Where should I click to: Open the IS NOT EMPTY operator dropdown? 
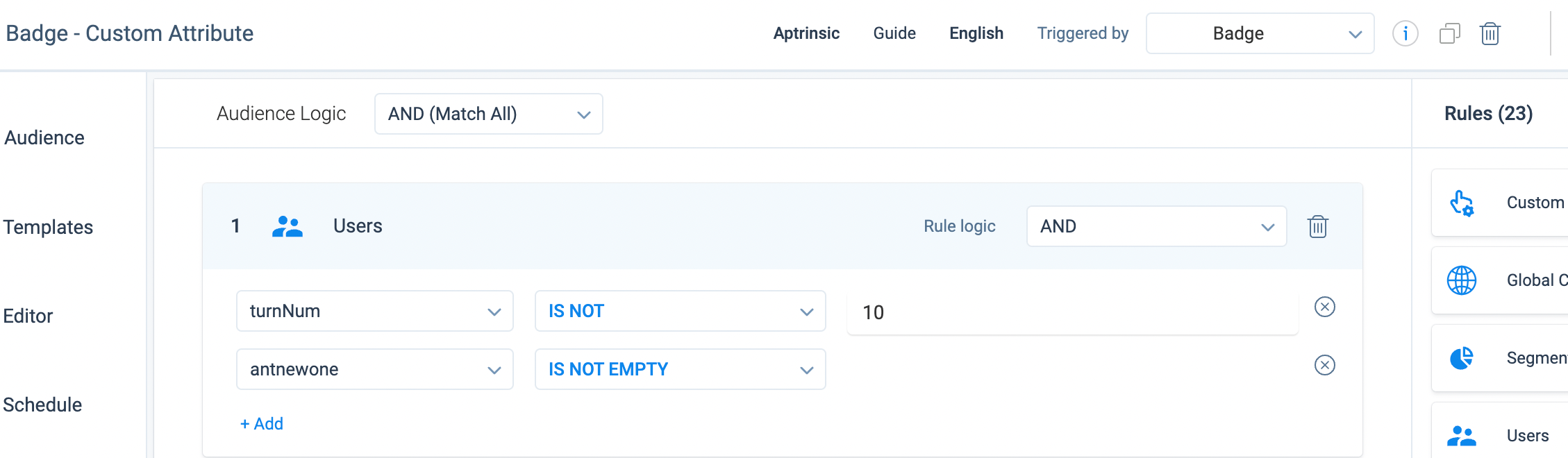click(x=680, y=369)
